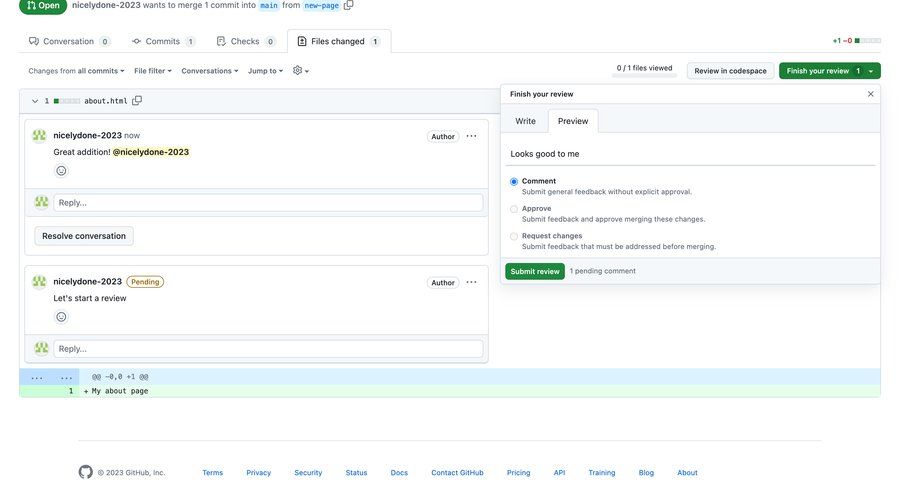This screenshot has width=900, height=484.
Task: Open the new-page branch link
Action: [321, 5]
